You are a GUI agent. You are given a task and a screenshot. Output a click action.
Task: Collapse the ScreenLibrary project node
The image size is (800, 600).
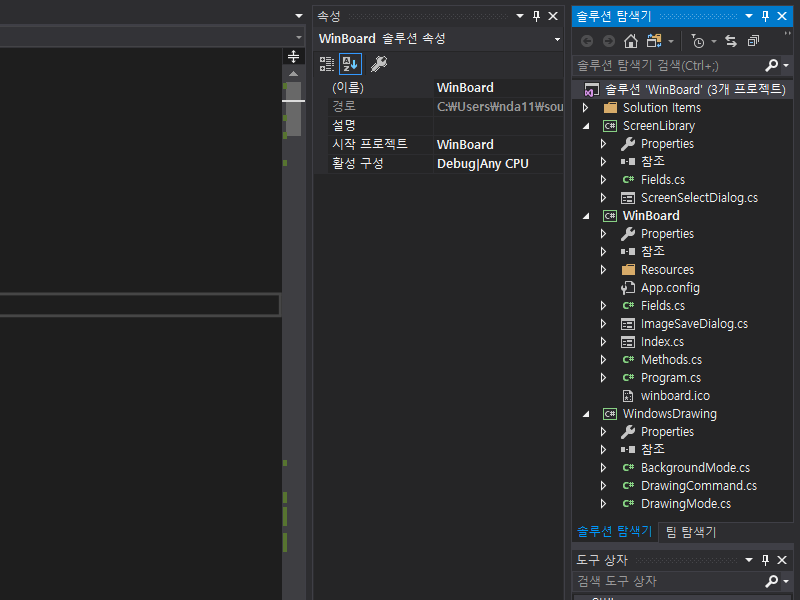(x=586, y=126)
